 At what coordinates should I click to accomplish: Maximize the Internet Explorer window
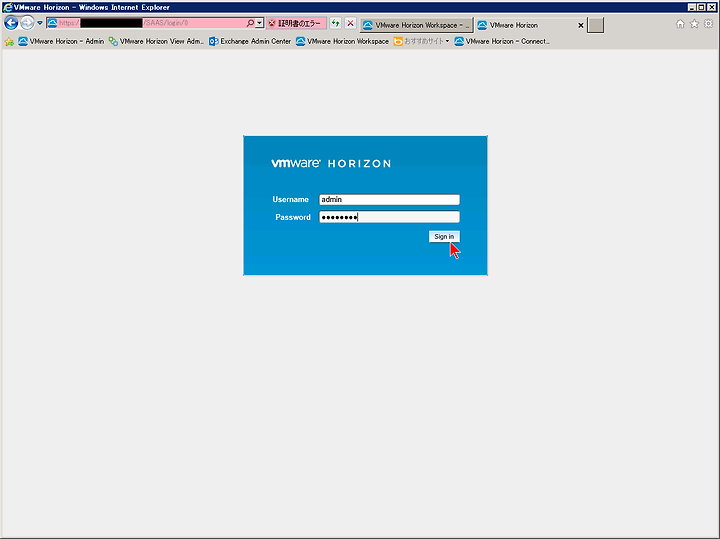[x=701, y=7]
